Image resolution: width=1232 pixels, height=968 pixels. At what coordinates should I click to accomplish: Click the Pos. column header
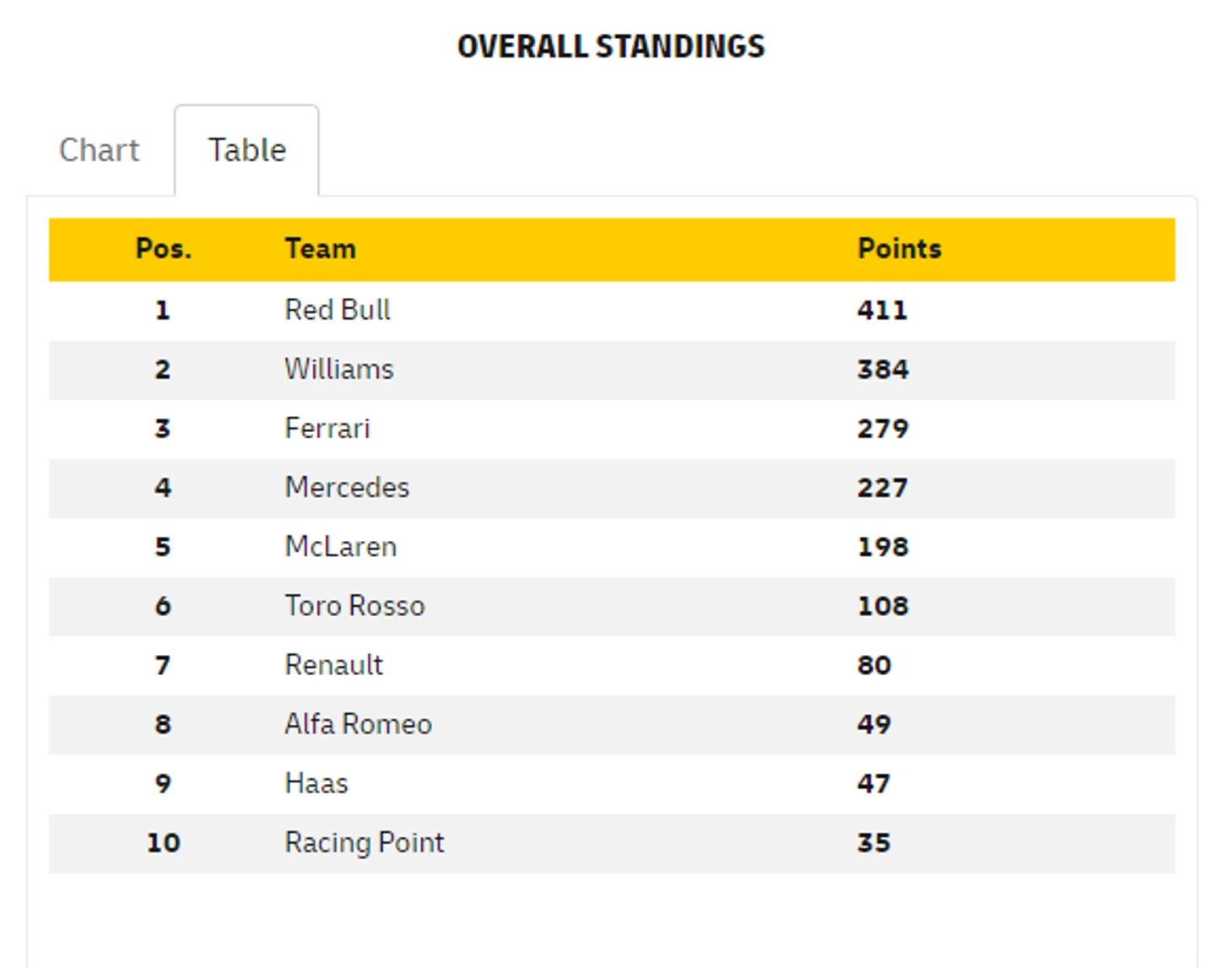(x=164, y=249)
